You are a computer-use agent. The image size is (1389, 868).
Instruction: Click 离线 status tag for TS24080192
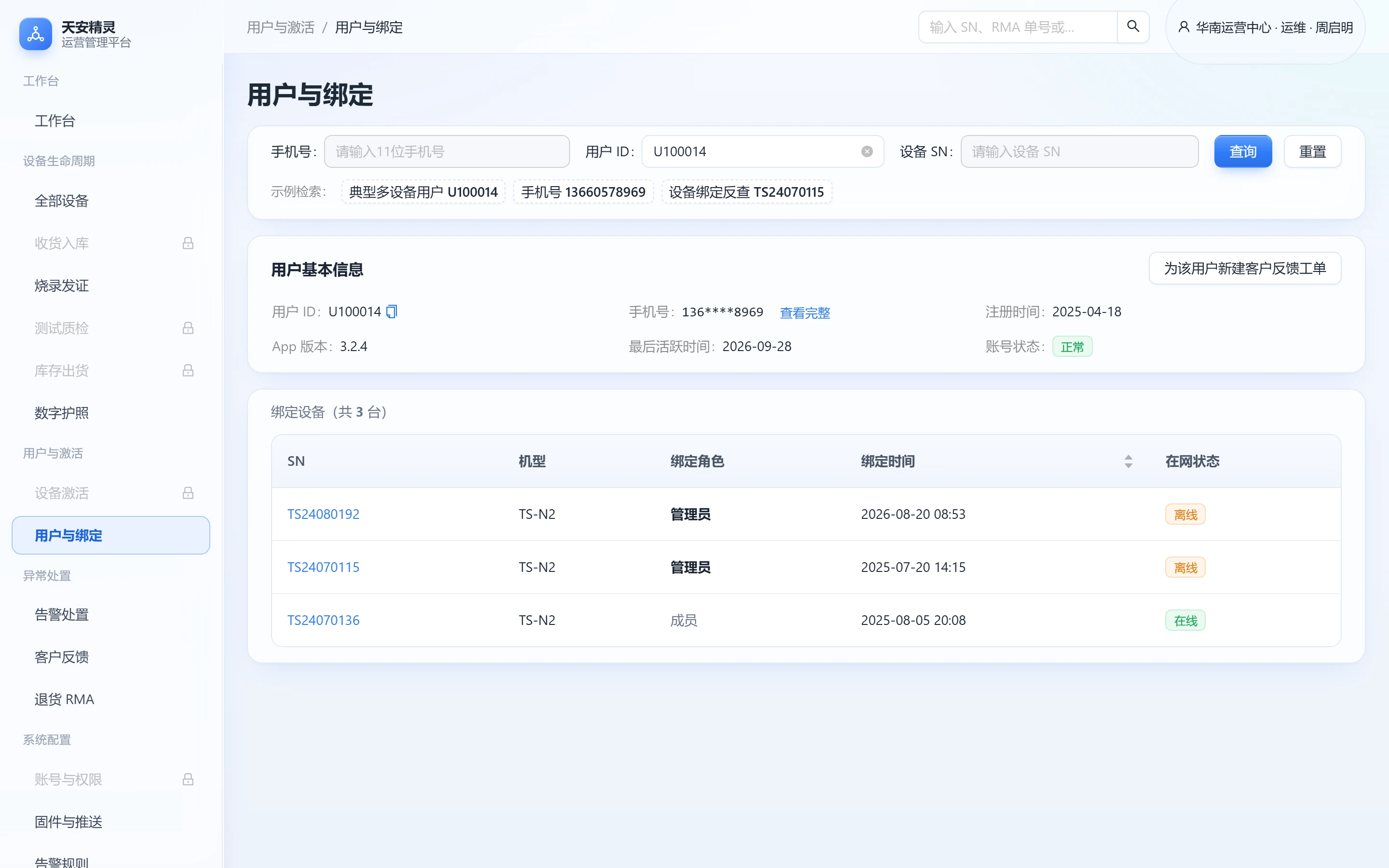[1185, 515]
